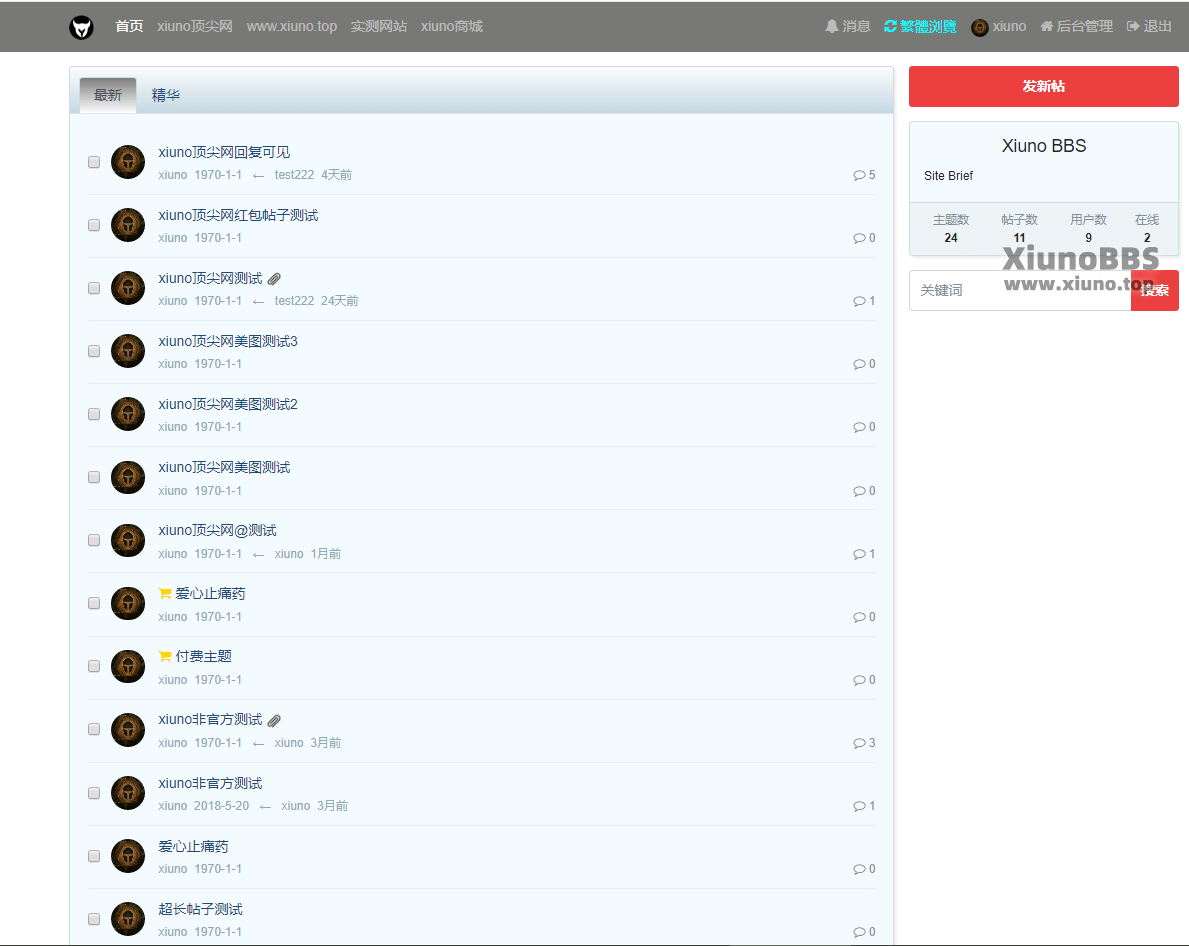
Task: Click avatar beside 付费主题 thread
Action: [128, 666]
